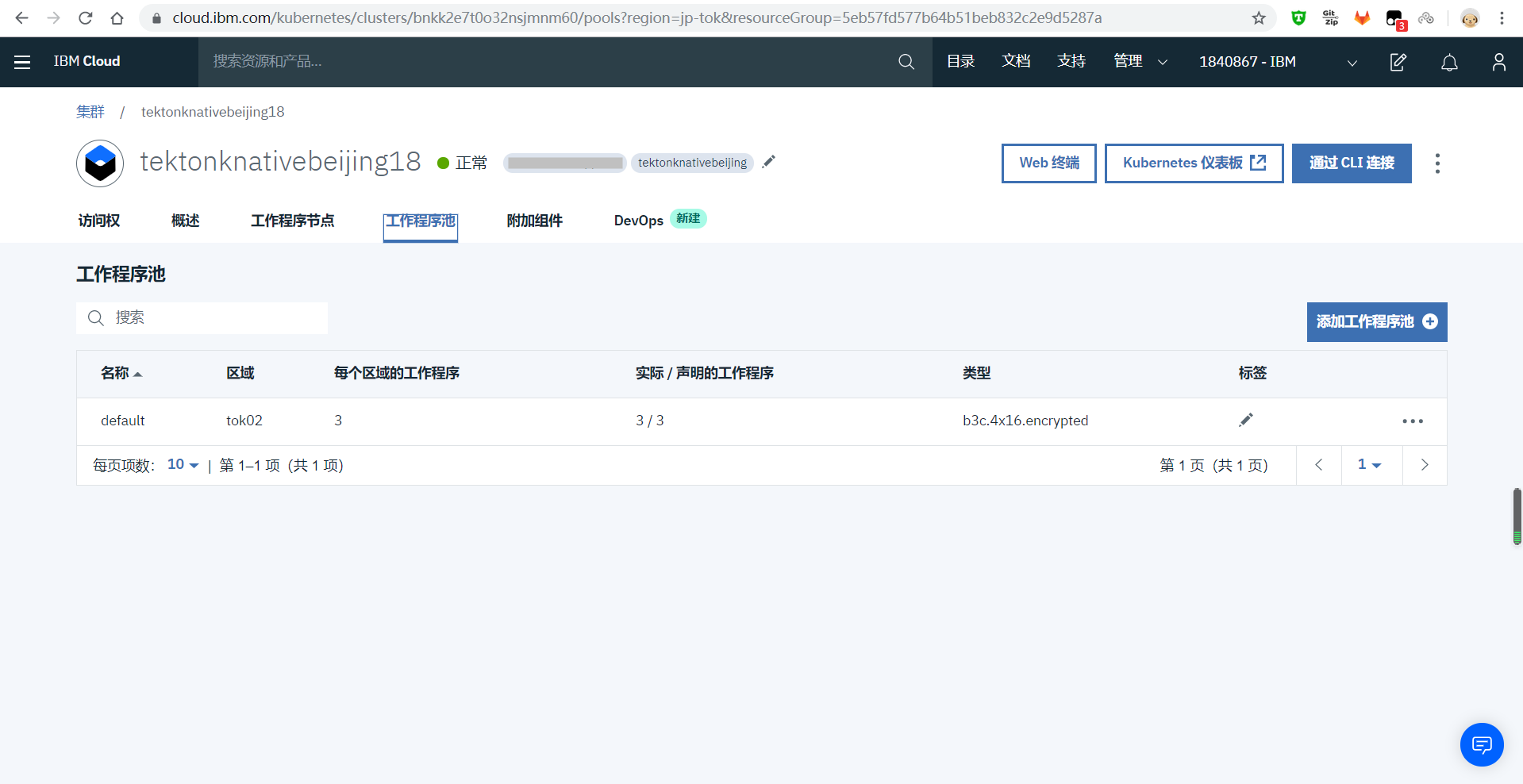Click the IBM Cloud cluster logo icon

coord(100,163)
